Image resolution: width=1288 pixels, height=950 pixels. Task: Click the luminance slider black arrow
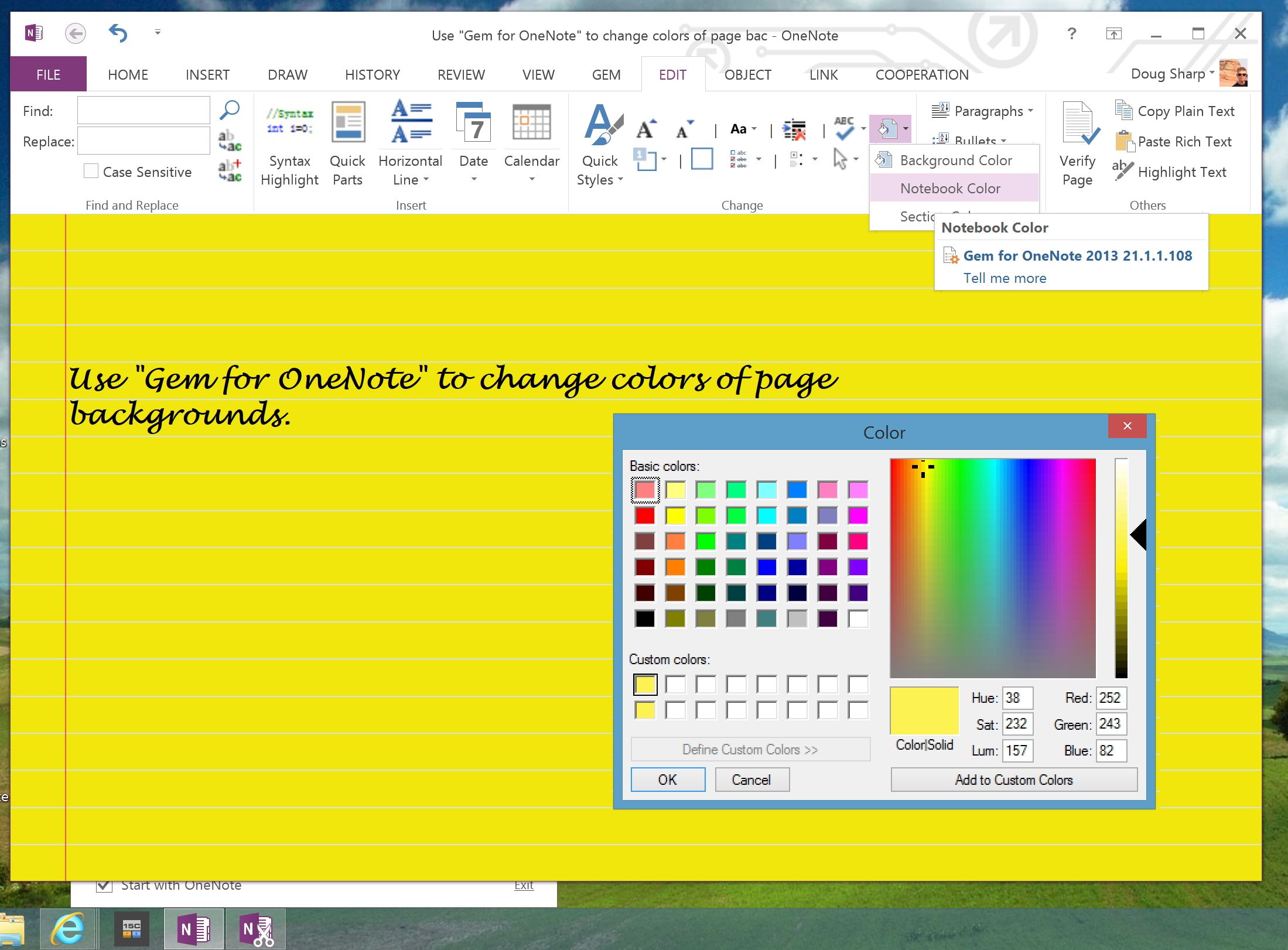click(1137, 534)
